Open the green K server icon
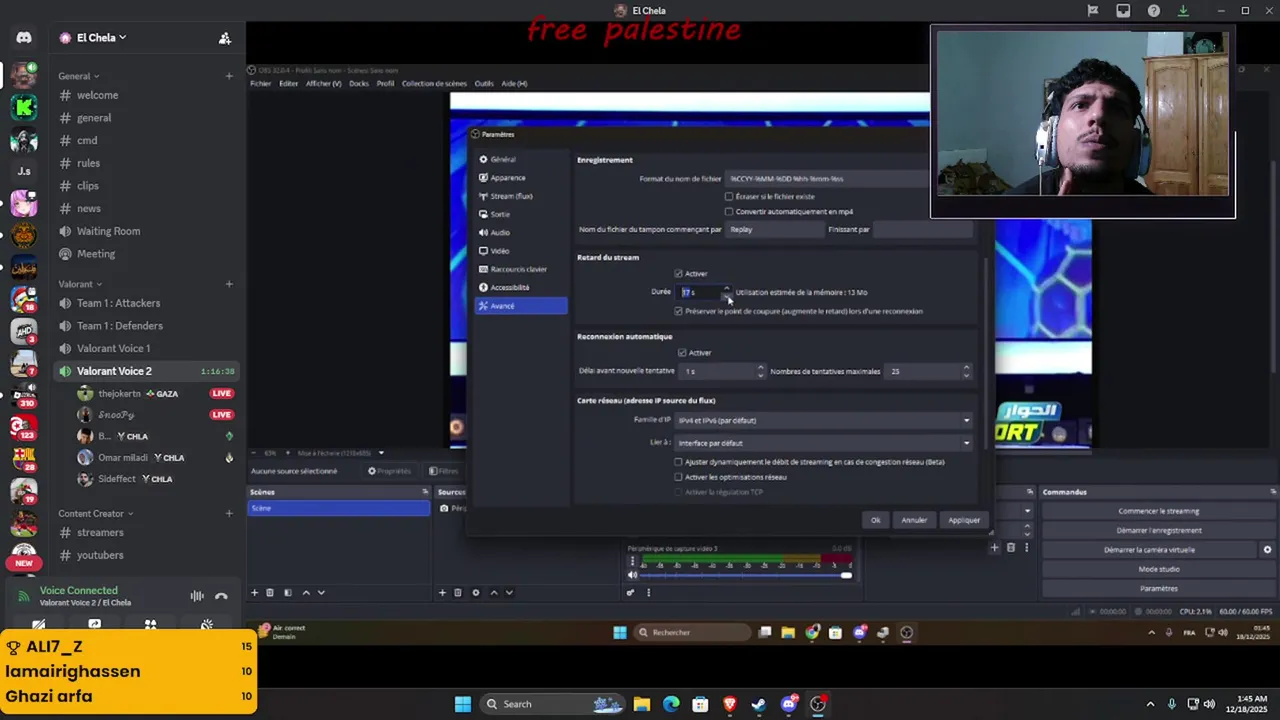This screenshot has width=1280, height=720. (24, 107)
